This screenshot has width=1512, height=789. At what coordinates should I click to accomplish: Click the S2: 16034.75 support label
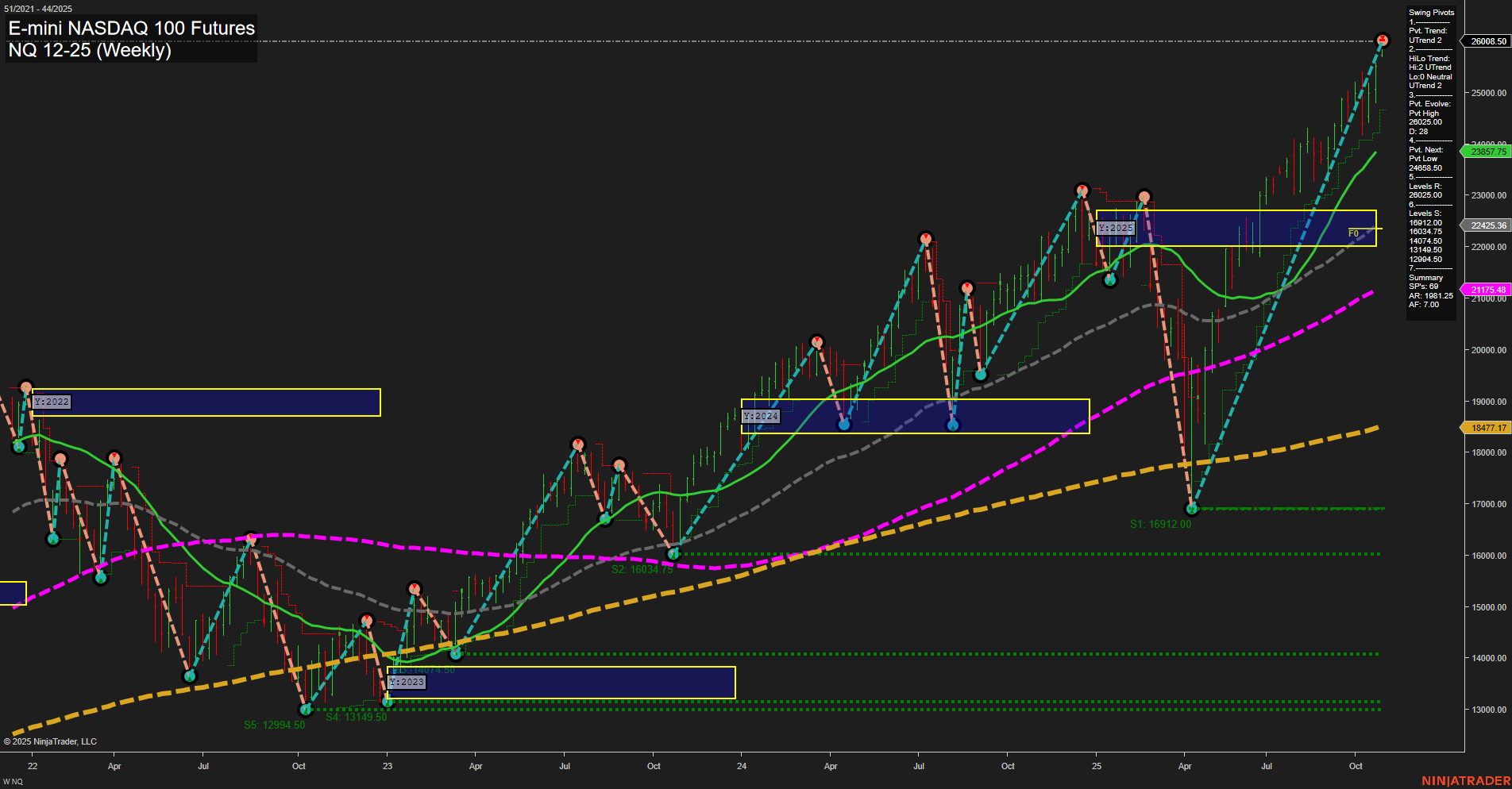642,568
